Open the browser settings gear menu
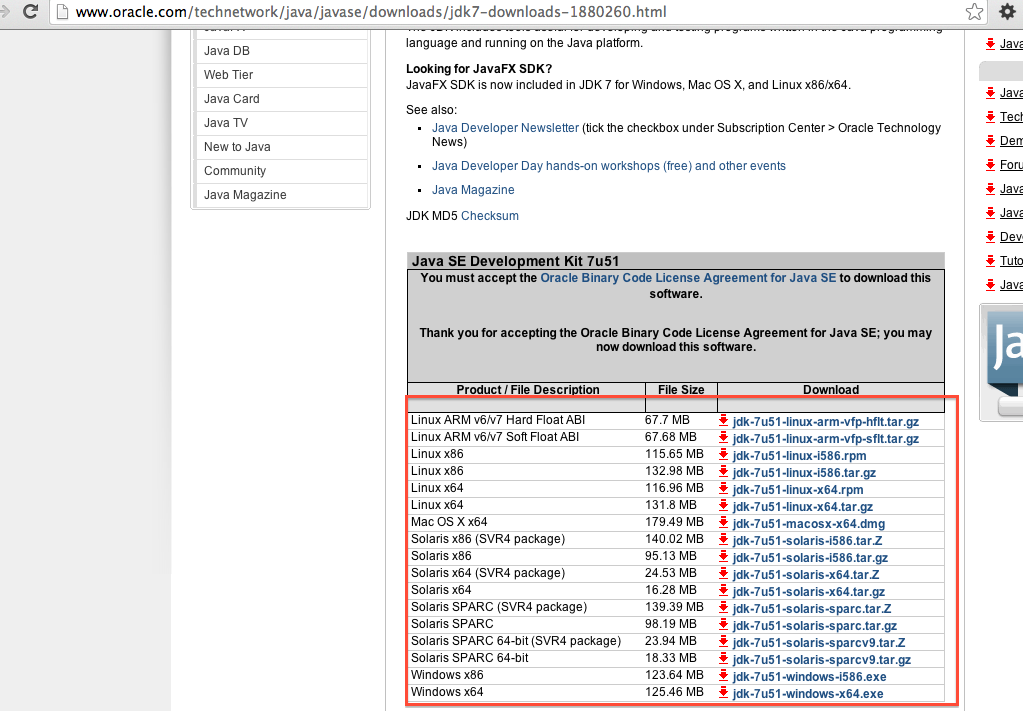This screenshot has height=711, width=1023. (1007, 11)
